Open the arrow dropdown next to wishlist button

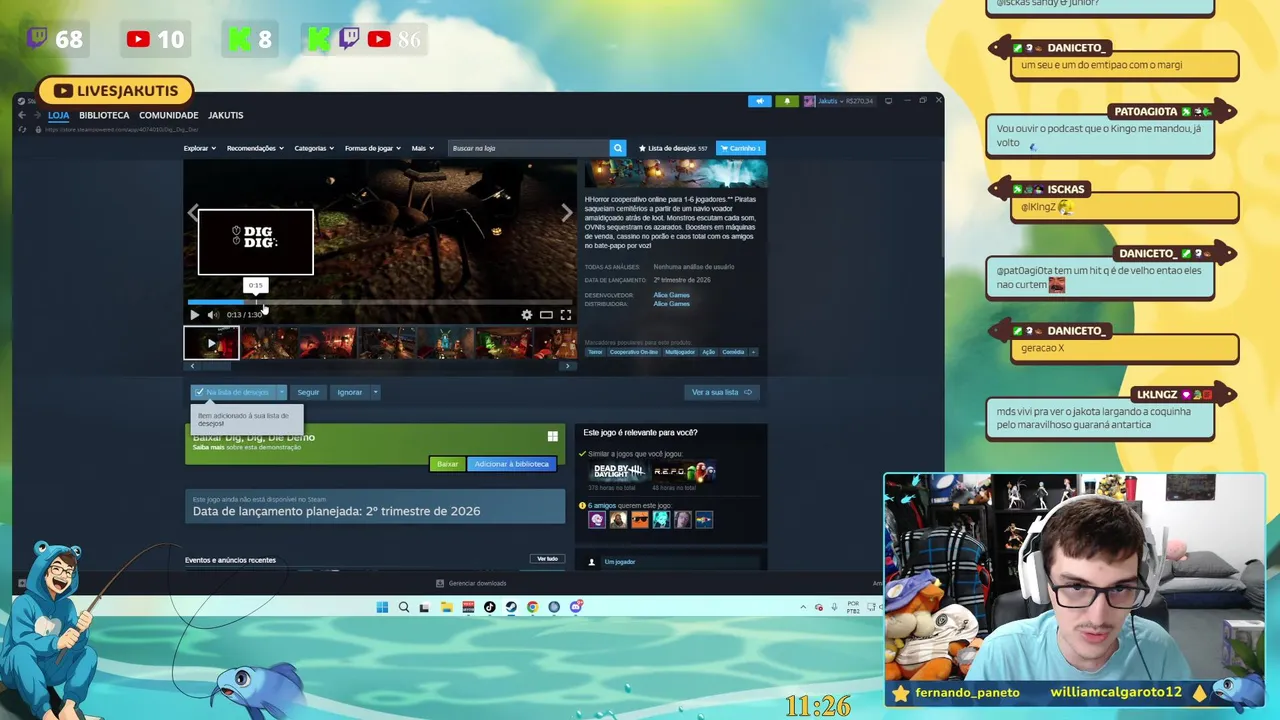[x=282, y=392]
